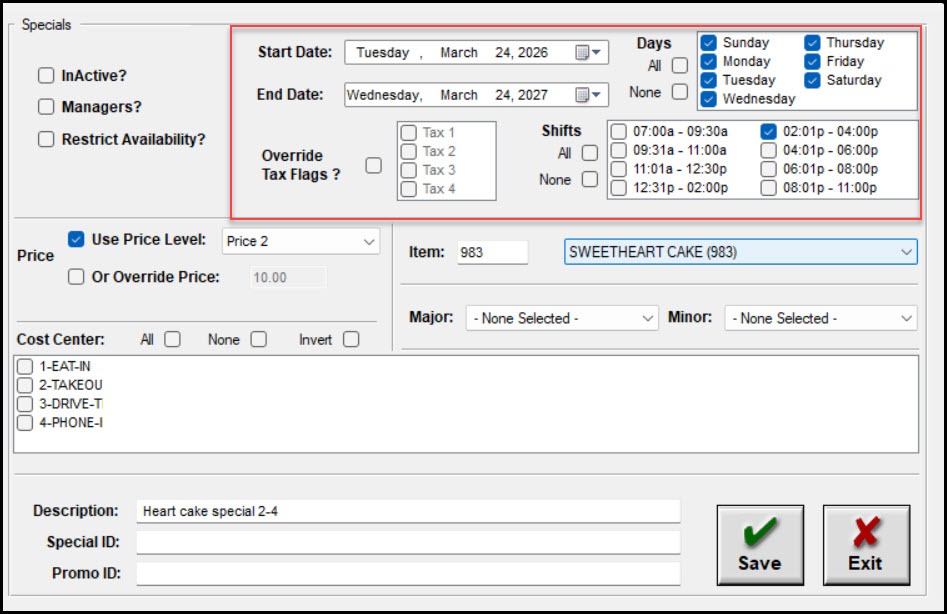Check the 1-EAT-IN cost center

click(x=25, y=367)
